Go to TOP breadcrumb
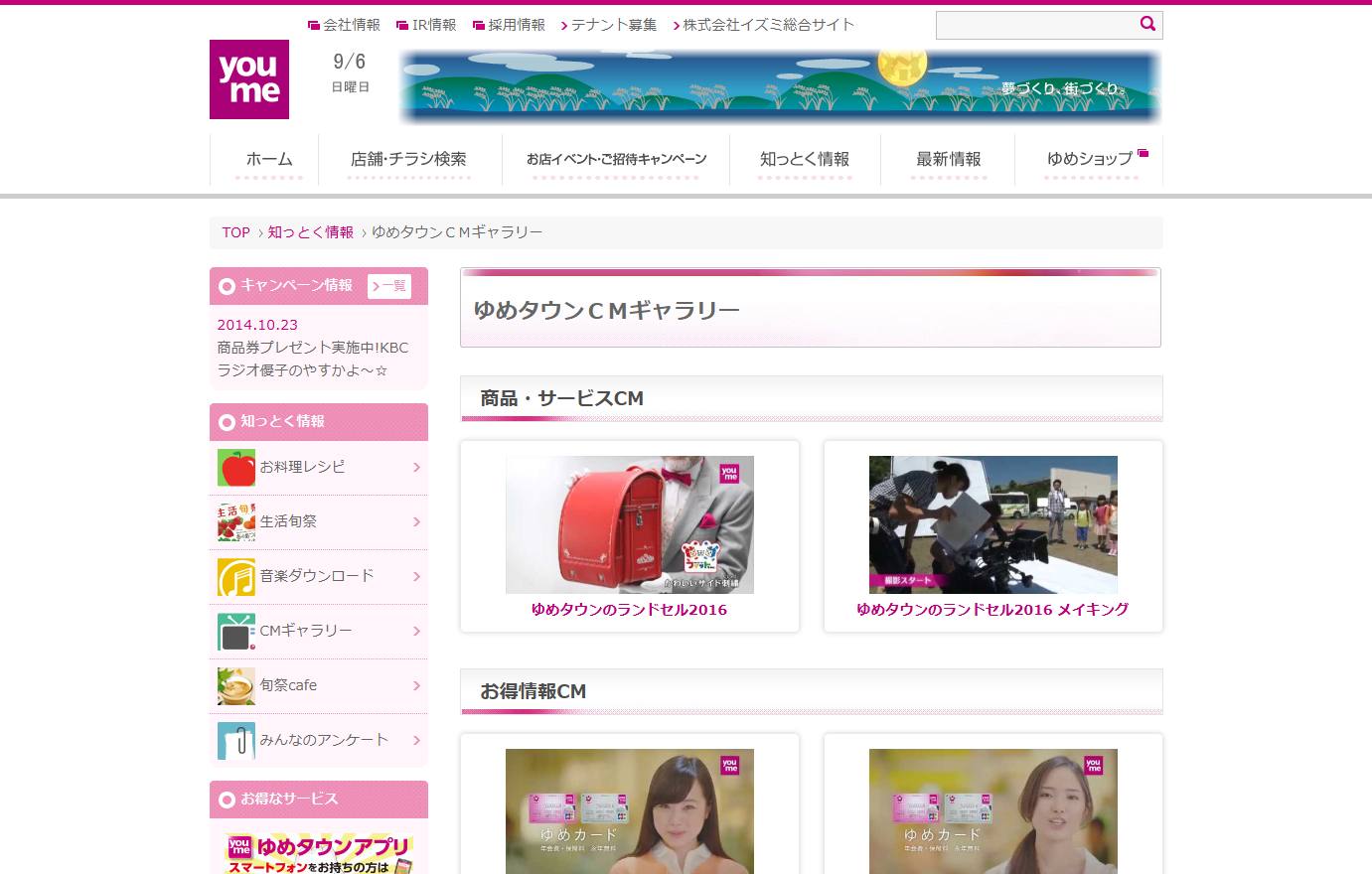Viewport: 1372px width, 874px height. (x=235, y=232)
